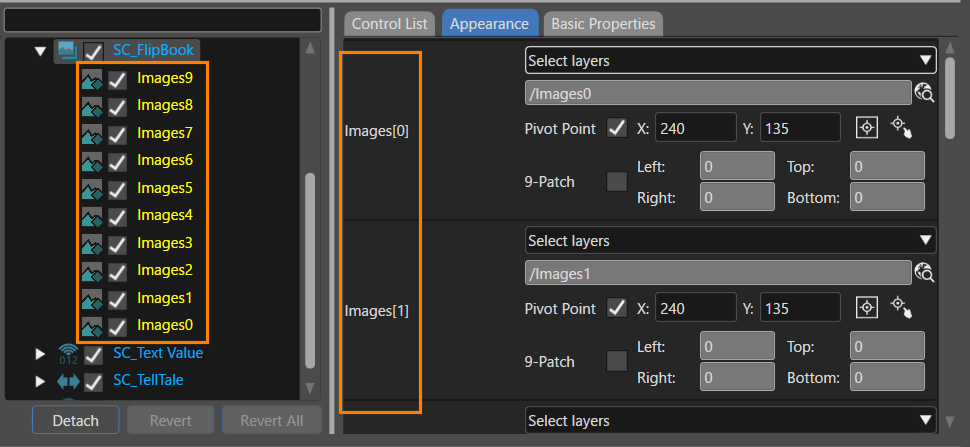Click the browse icon beside the /Images0 path

924,93
